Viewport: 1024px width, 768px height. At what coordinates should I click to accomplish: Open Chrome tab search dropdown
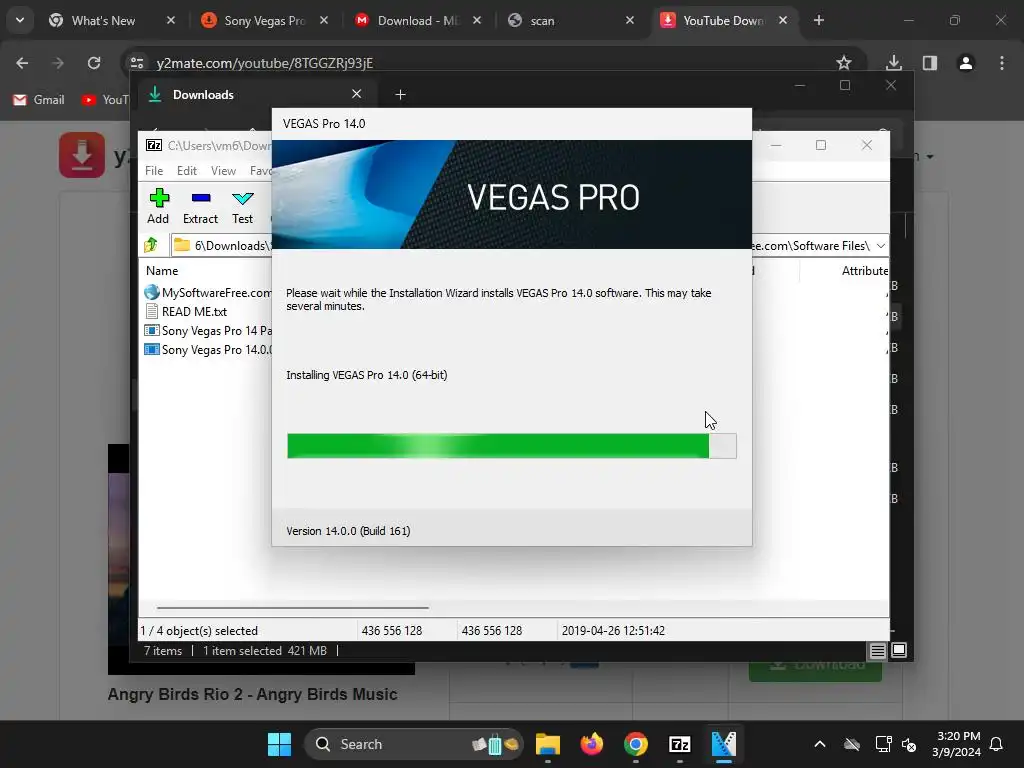click(20, 20)
